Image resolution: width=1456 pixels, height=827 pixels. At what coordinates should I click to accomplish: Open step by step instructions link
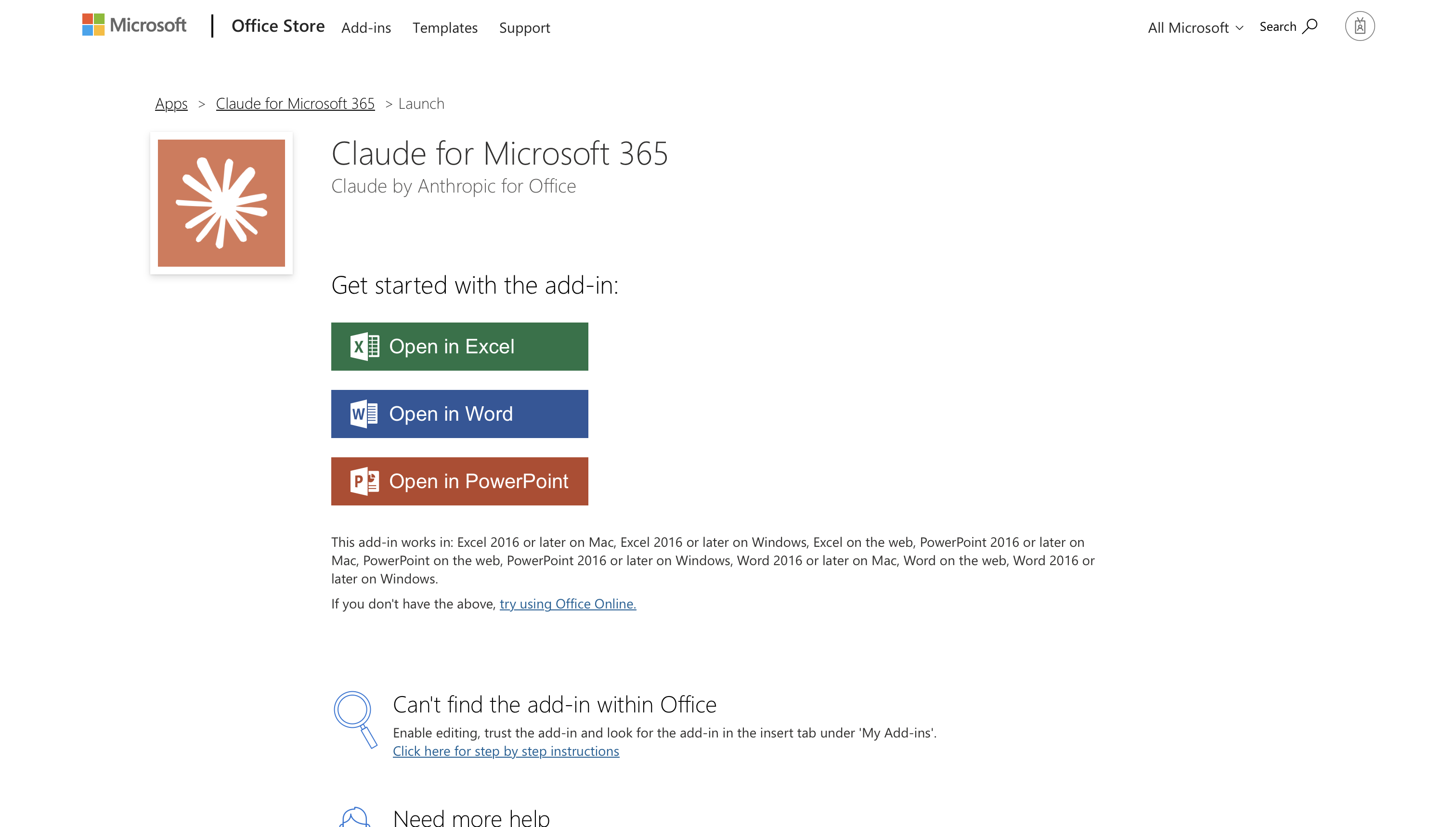point(506,751)
